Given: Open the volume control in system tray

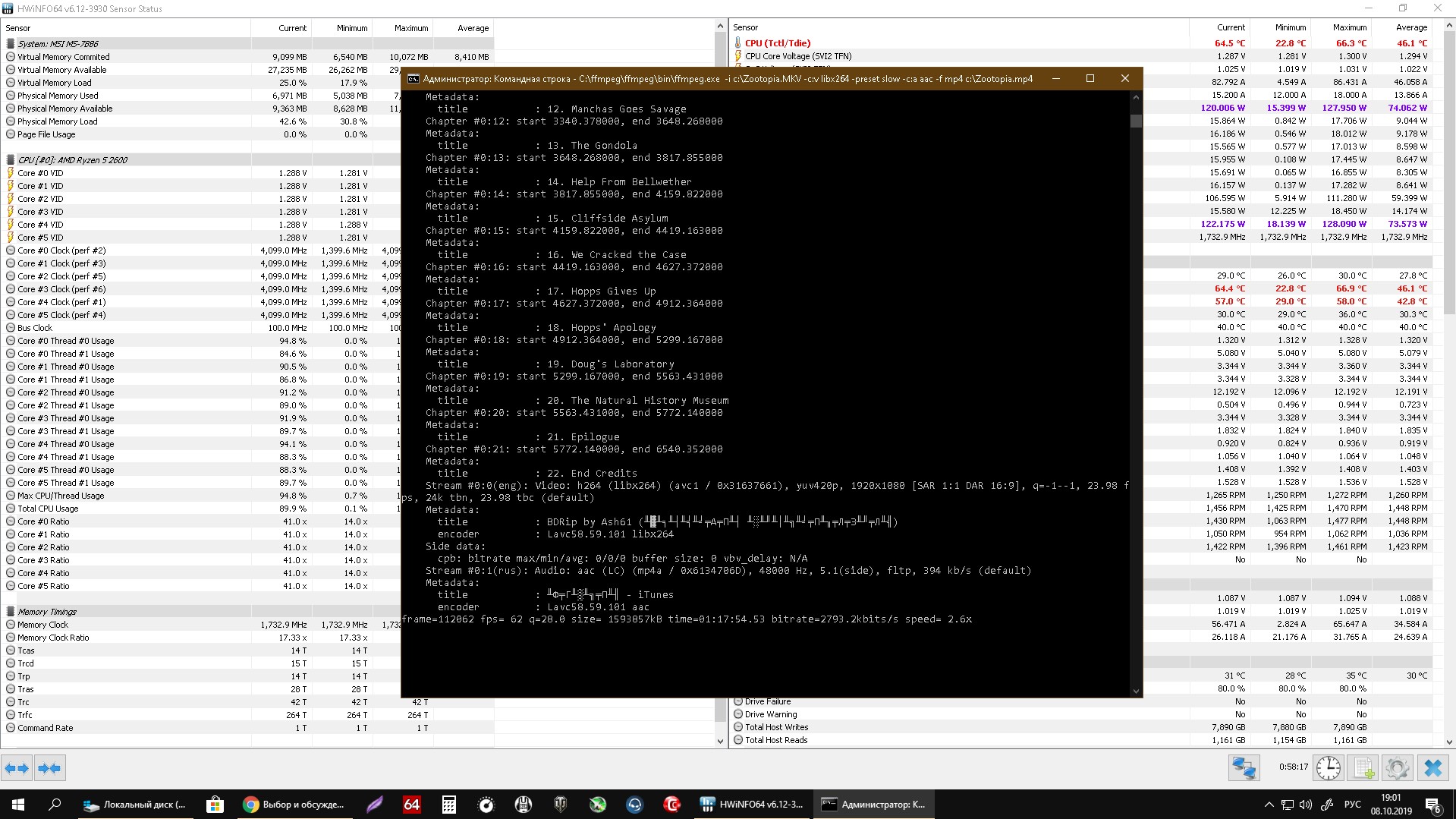Looking at the screenshot, I should pyautogui.click(x=1306, y=805).
